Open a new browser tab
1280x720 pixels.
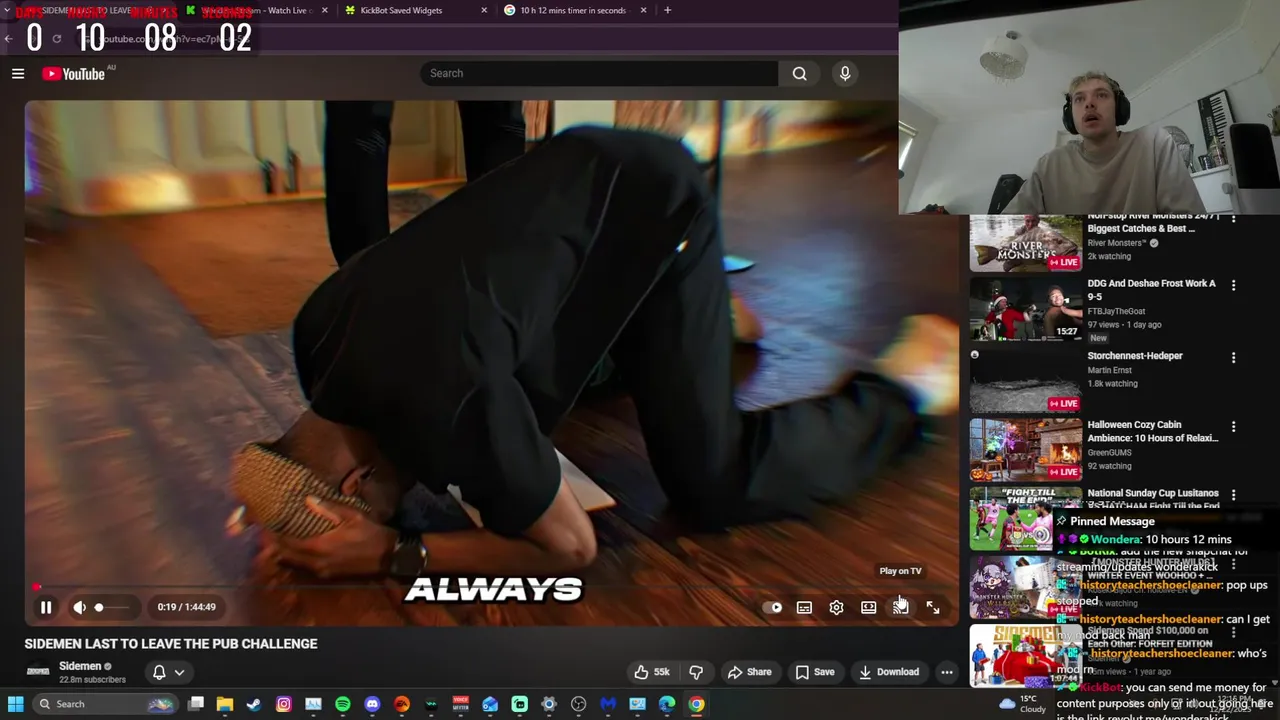coord(667,10)
